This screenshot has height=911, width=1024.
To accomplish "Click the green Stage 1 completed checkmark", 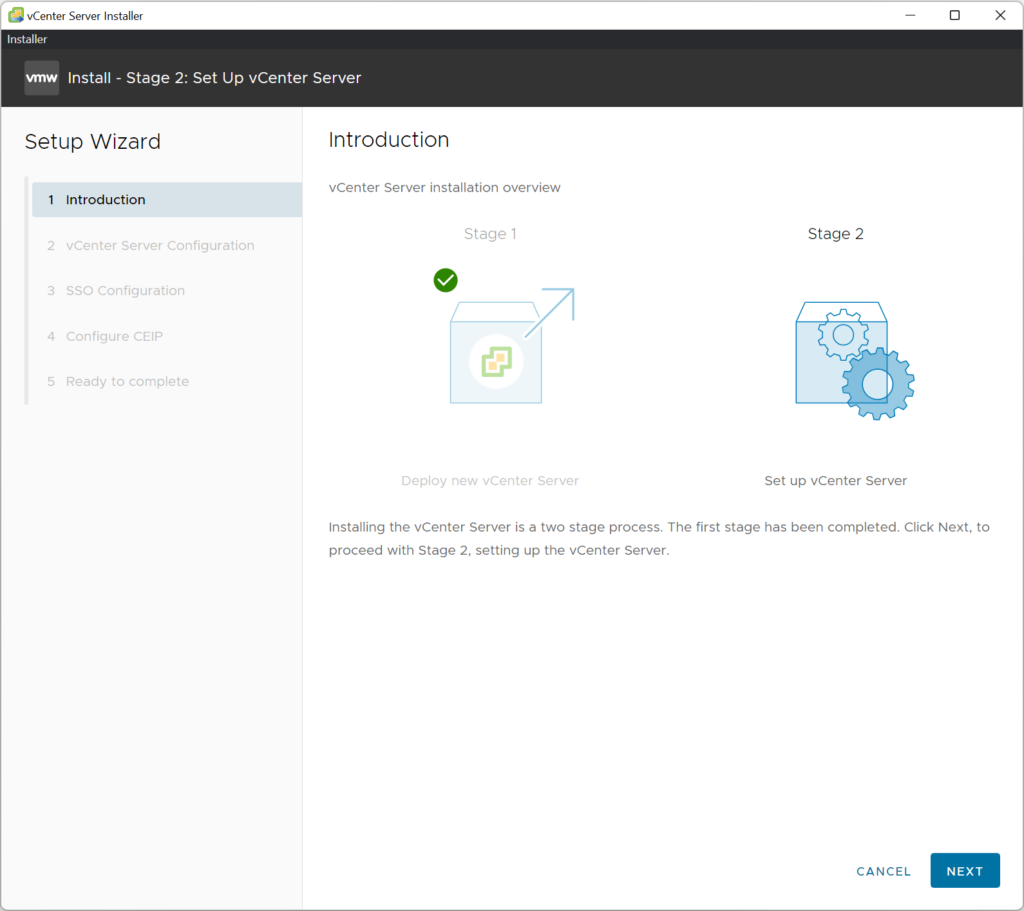I will [x=445, y=280].
